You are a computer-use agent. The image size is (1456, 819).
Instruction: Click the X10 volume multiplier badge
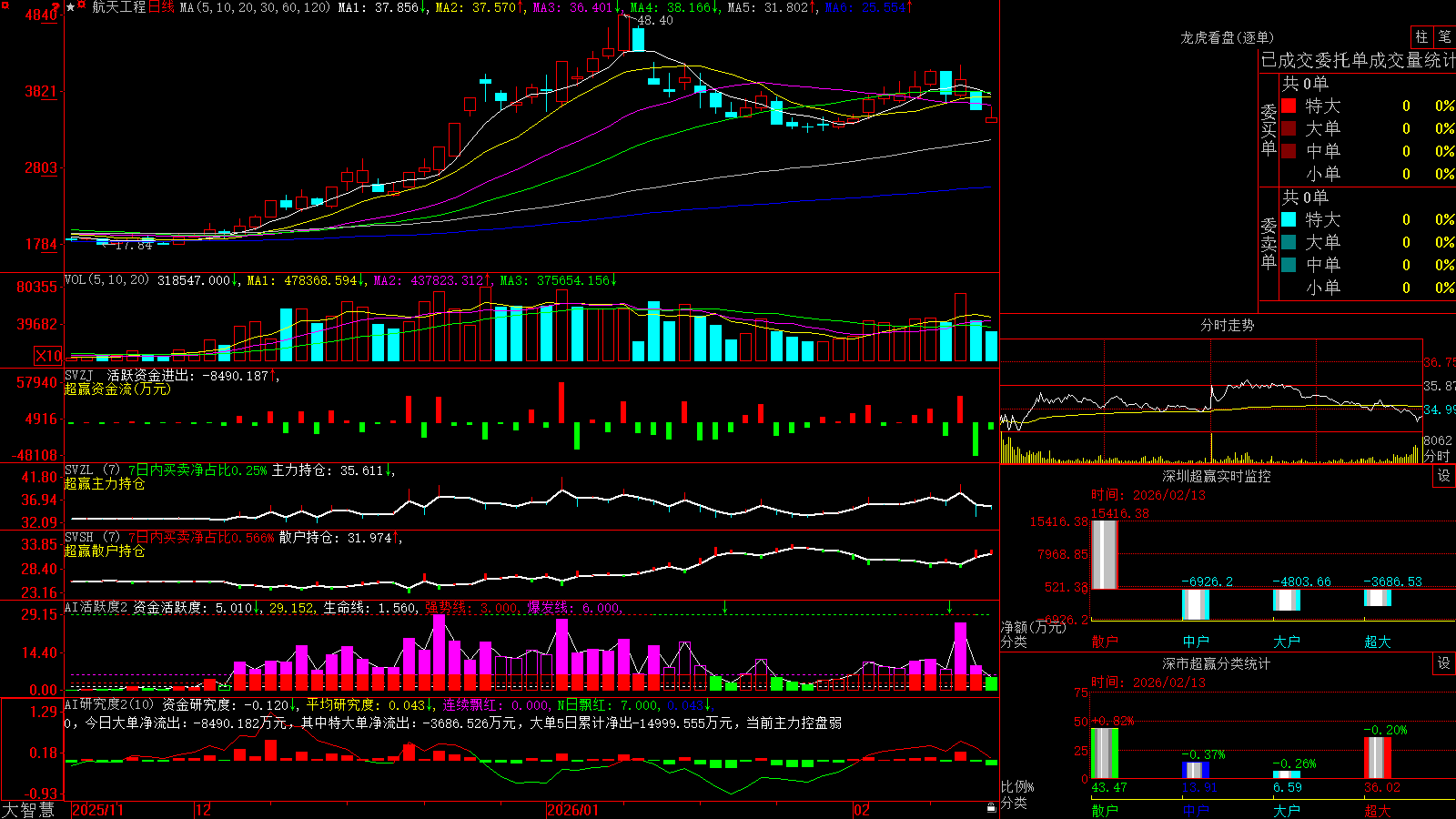pos(48,356)
